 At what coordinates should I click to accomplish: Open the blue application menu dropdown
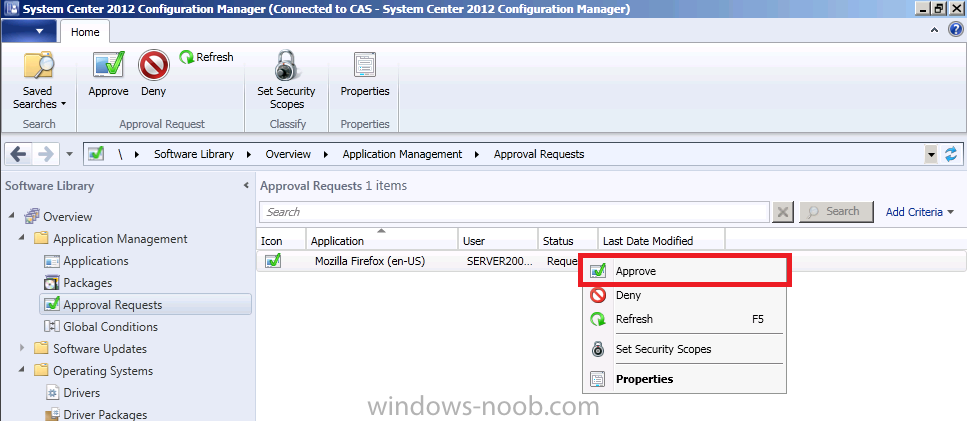(x=30, y=31)
